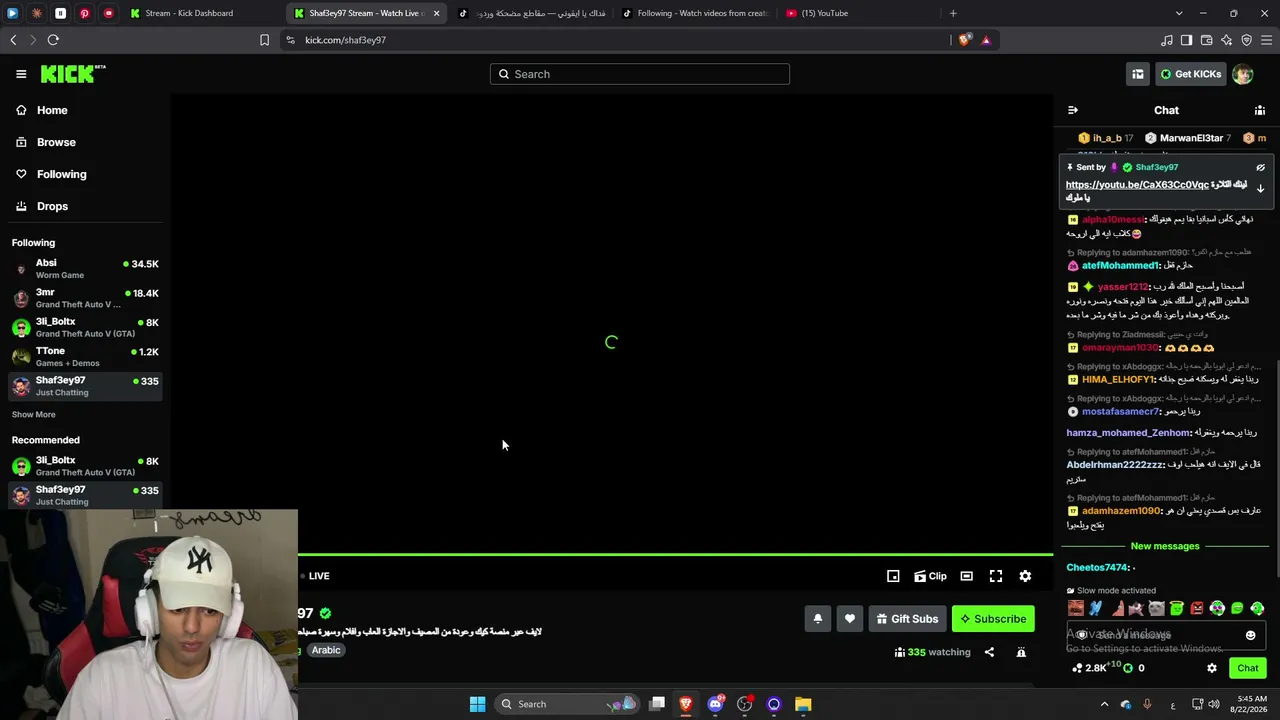Screen dimensions: 1280x720
Task: Go to Home in sidebar
Action: [52, 110]
